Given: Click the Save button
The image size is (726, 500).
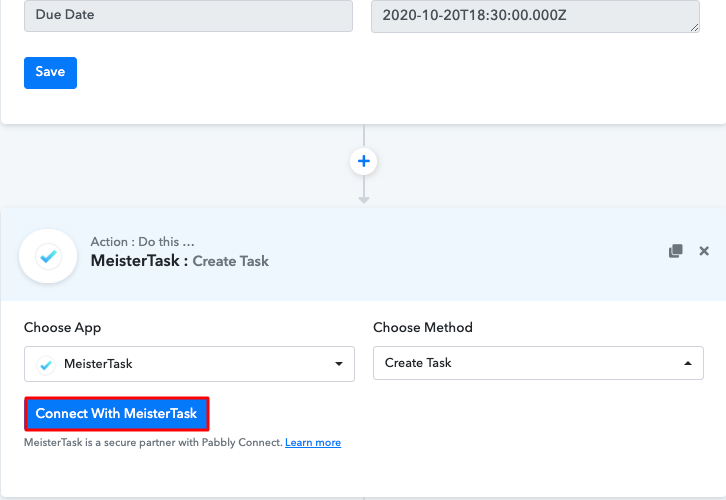Looking at the screenshot, I should [x=50, y=73].
